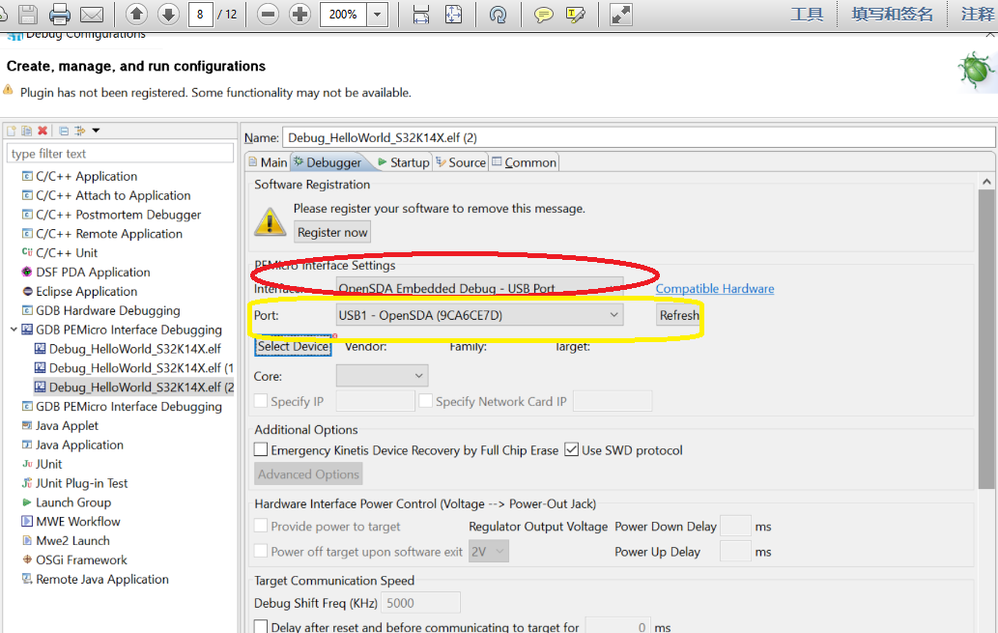Viewport: 998px width, 633px height.
Task: Open the Port dropdown showing USB1 - OpenSDA
Action: click(480, 315)
